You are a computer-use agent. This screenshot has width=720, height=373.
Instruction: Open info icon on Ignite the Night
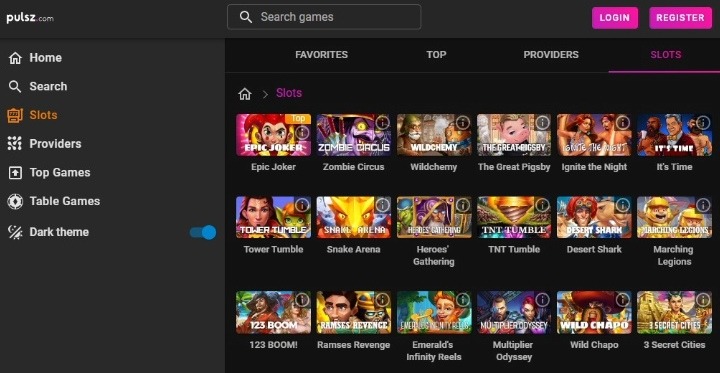coord(623,123)
